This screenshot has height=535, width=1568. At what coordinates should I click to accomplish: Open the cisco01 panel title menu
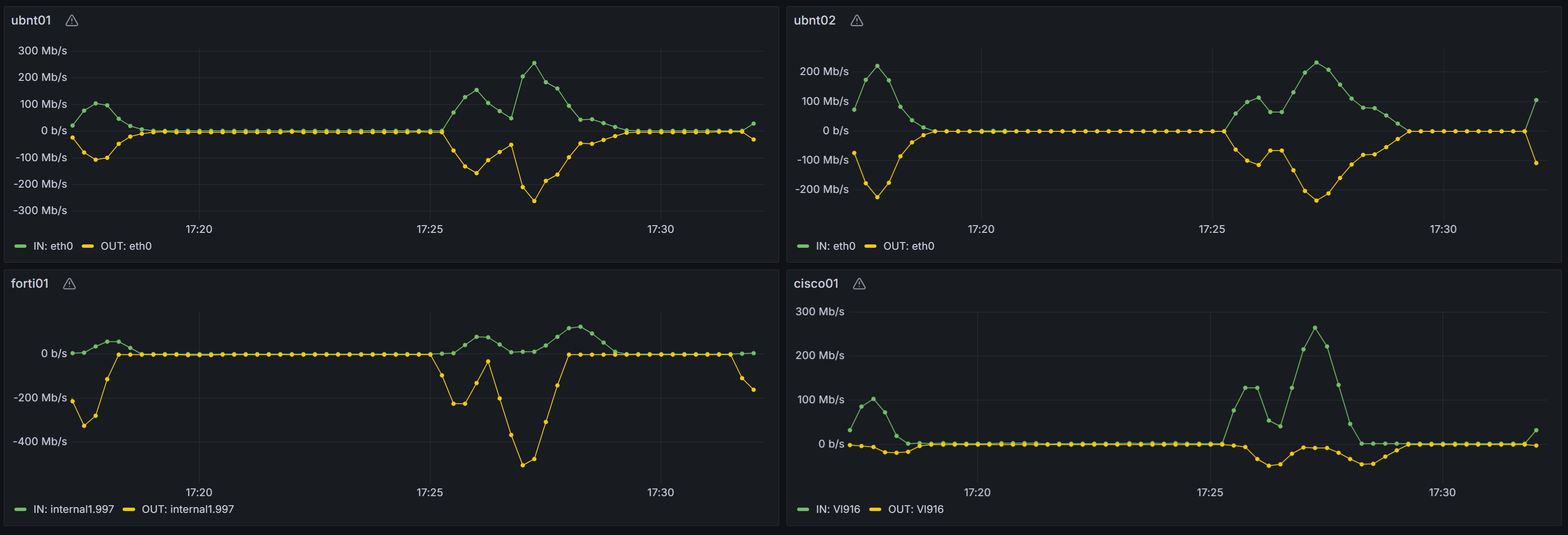point(816,284)
